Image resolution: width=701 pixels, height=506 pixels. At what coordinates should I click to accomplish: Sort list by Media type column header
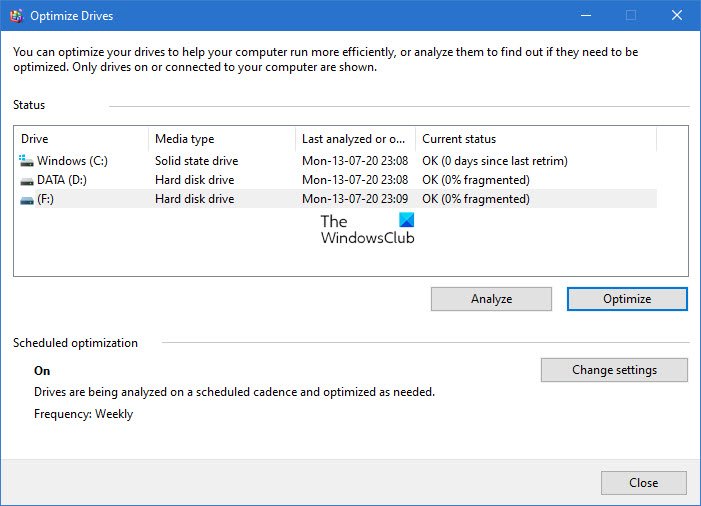221,139
